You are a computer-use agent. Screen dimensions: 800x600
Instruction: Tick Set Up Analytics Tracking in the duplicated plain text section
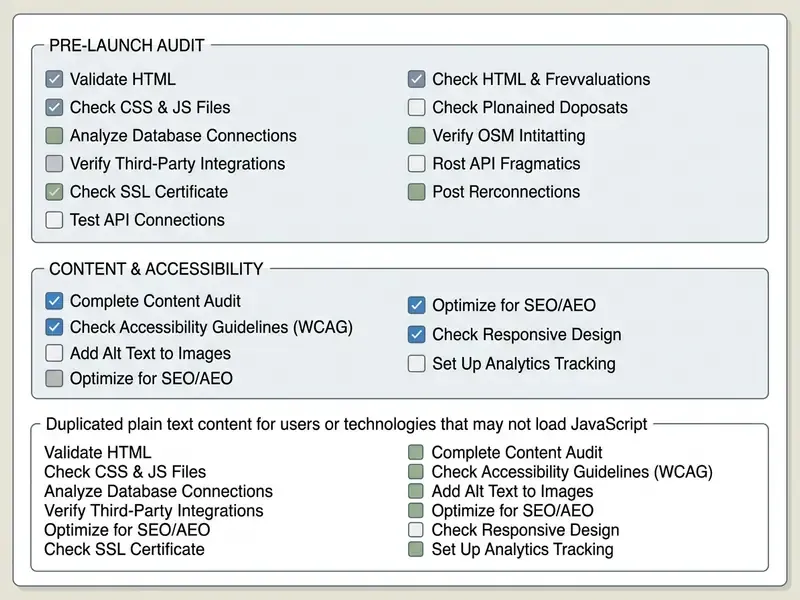pos(416,549)
